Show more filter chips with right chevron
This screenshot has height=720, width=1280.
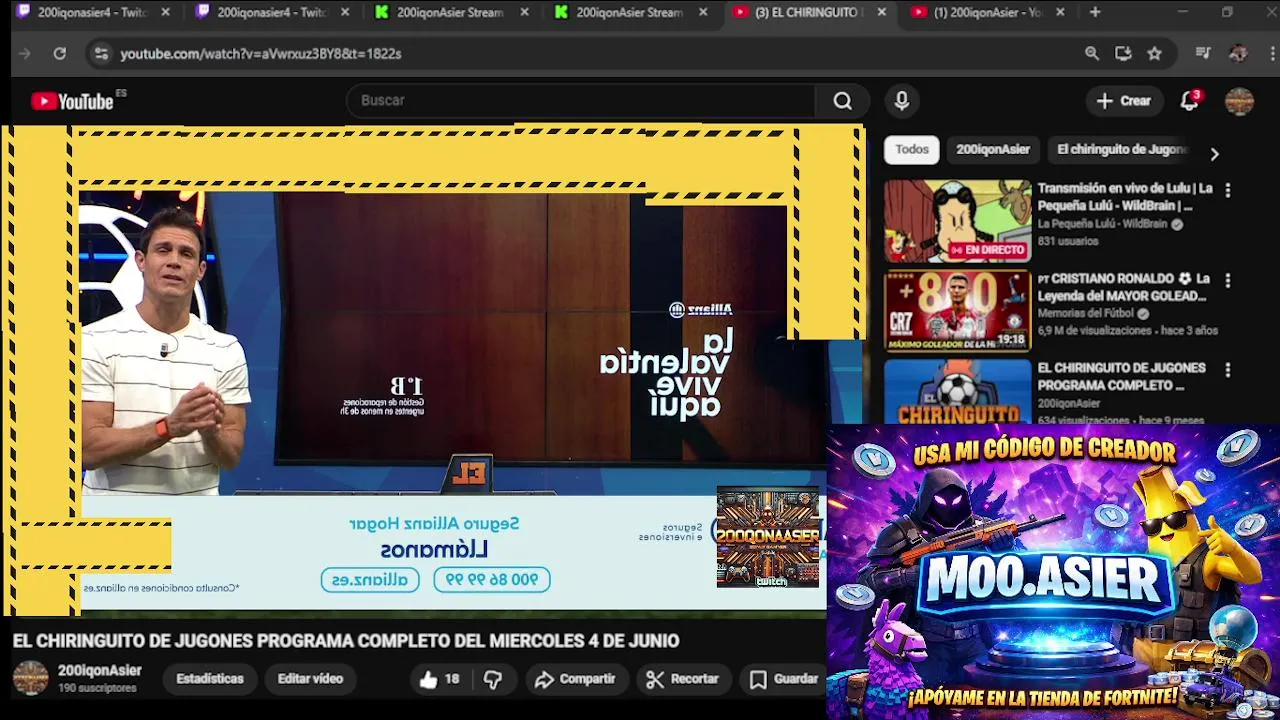point(1214,154)
